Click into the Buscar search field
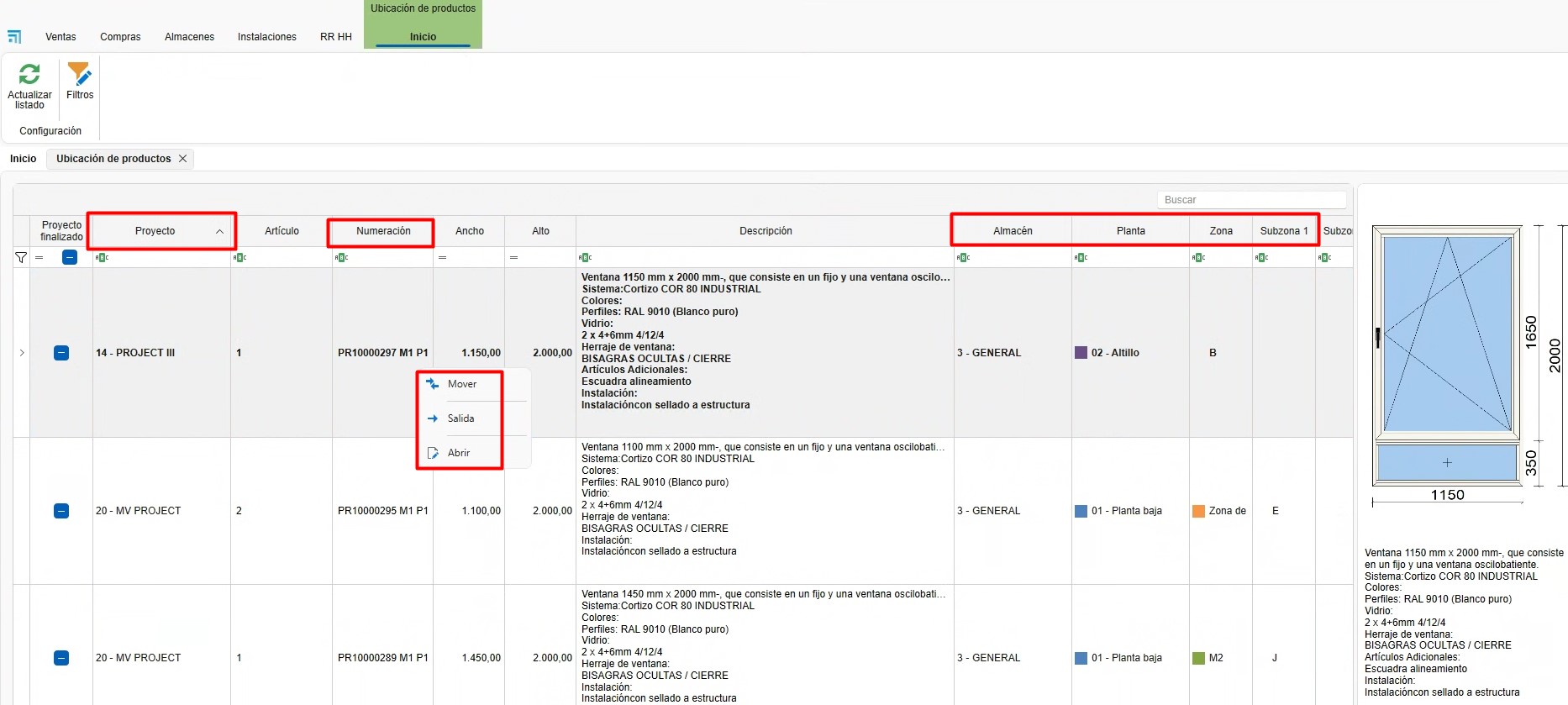Viewport: 1568px width, 705px height. click(1252, 200)
